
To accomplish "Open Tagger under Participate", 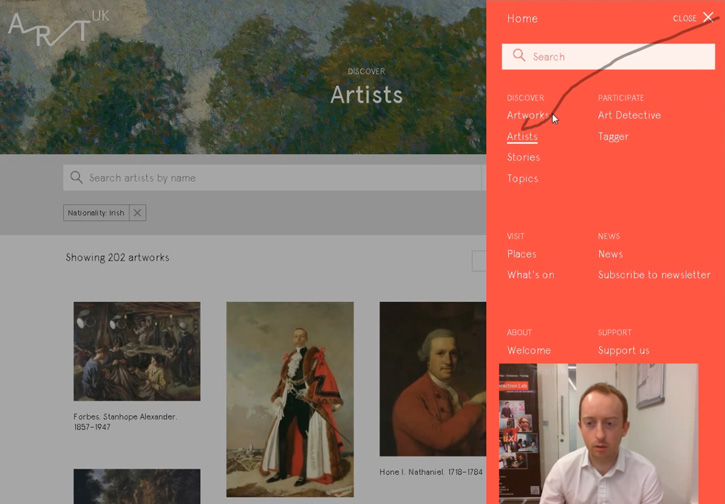I will coord(613,137).
